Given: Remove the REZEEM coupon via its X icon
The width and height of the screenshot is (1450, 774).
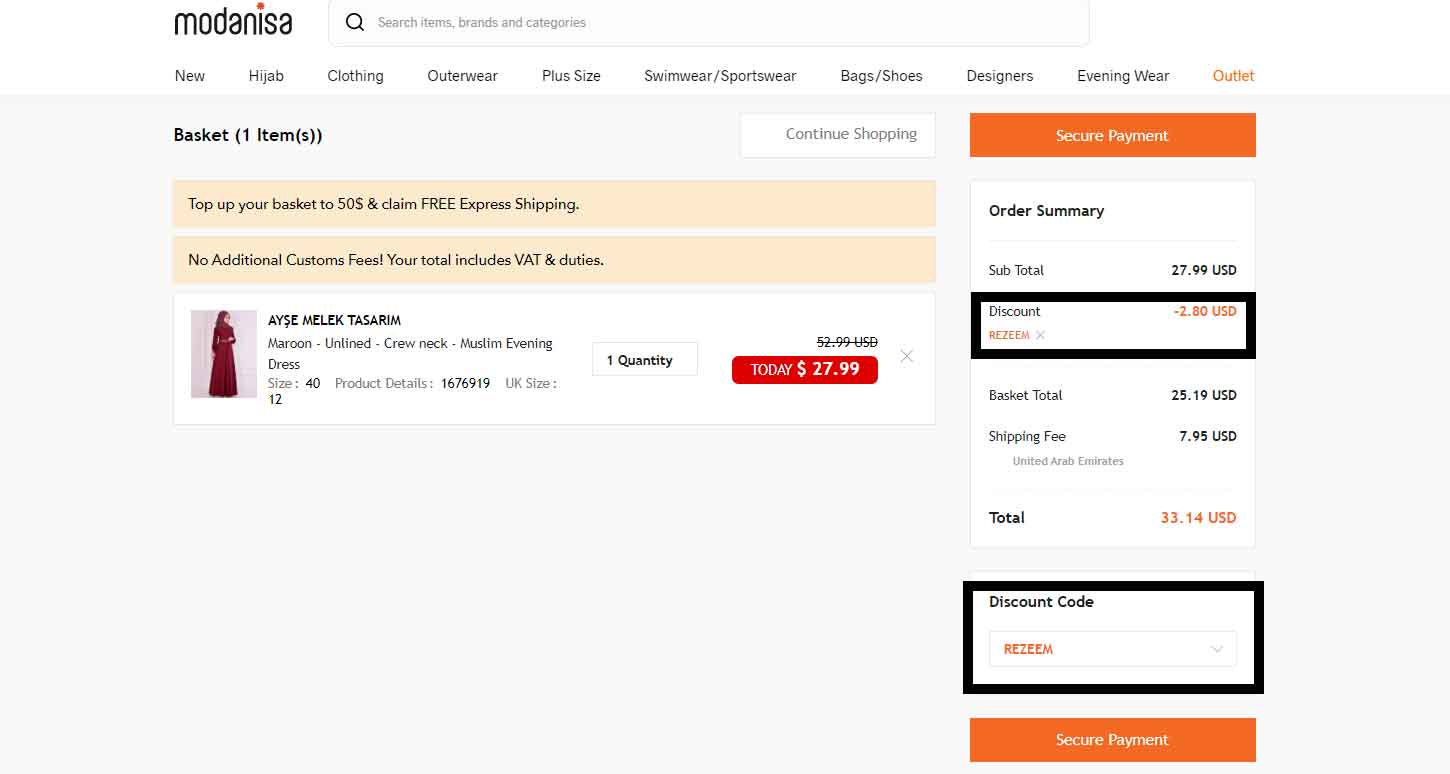Looking at the screenshot, I should (x=1039, y=335).
